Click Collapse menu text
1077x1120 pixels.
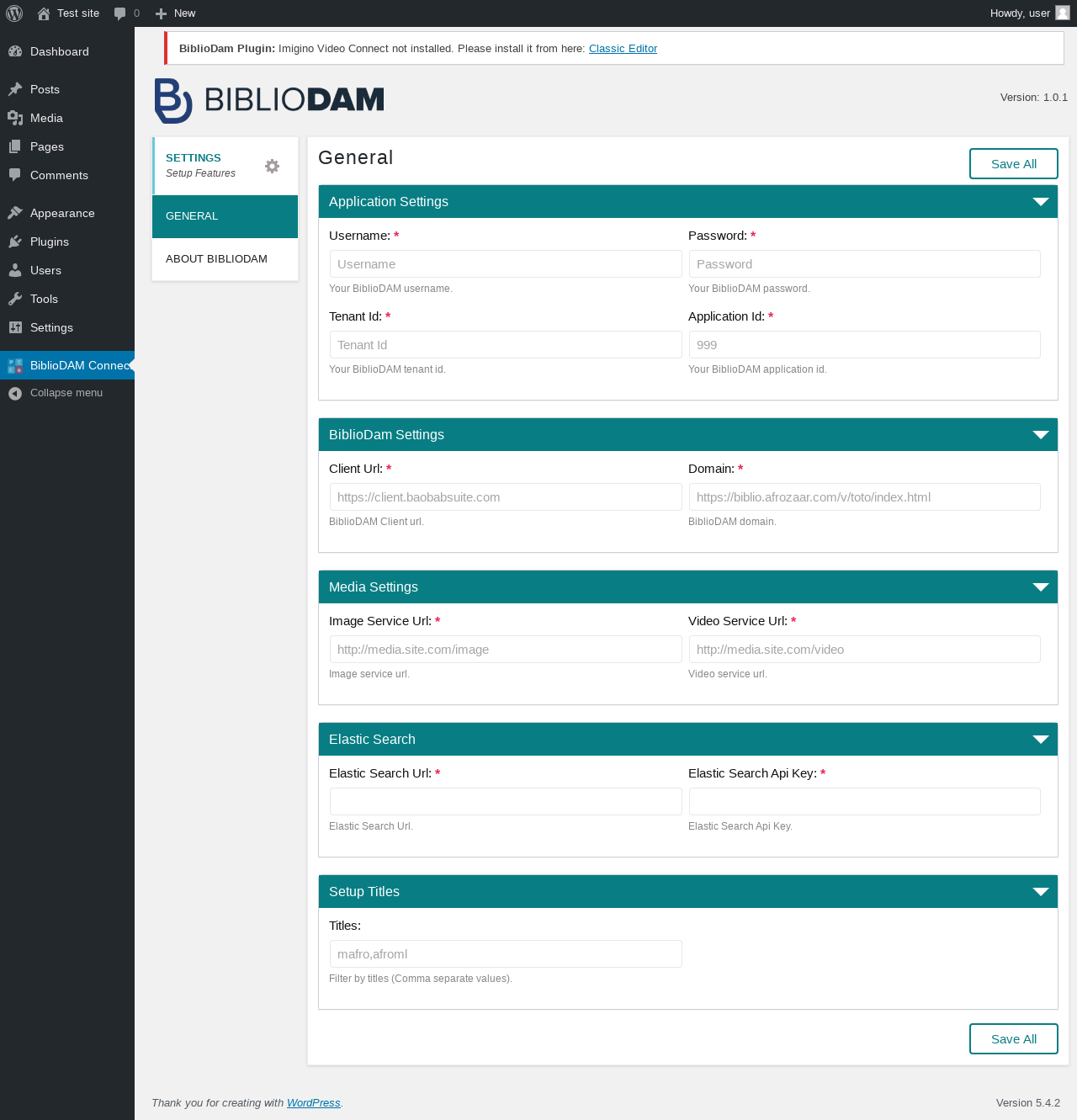click(66, 393)
